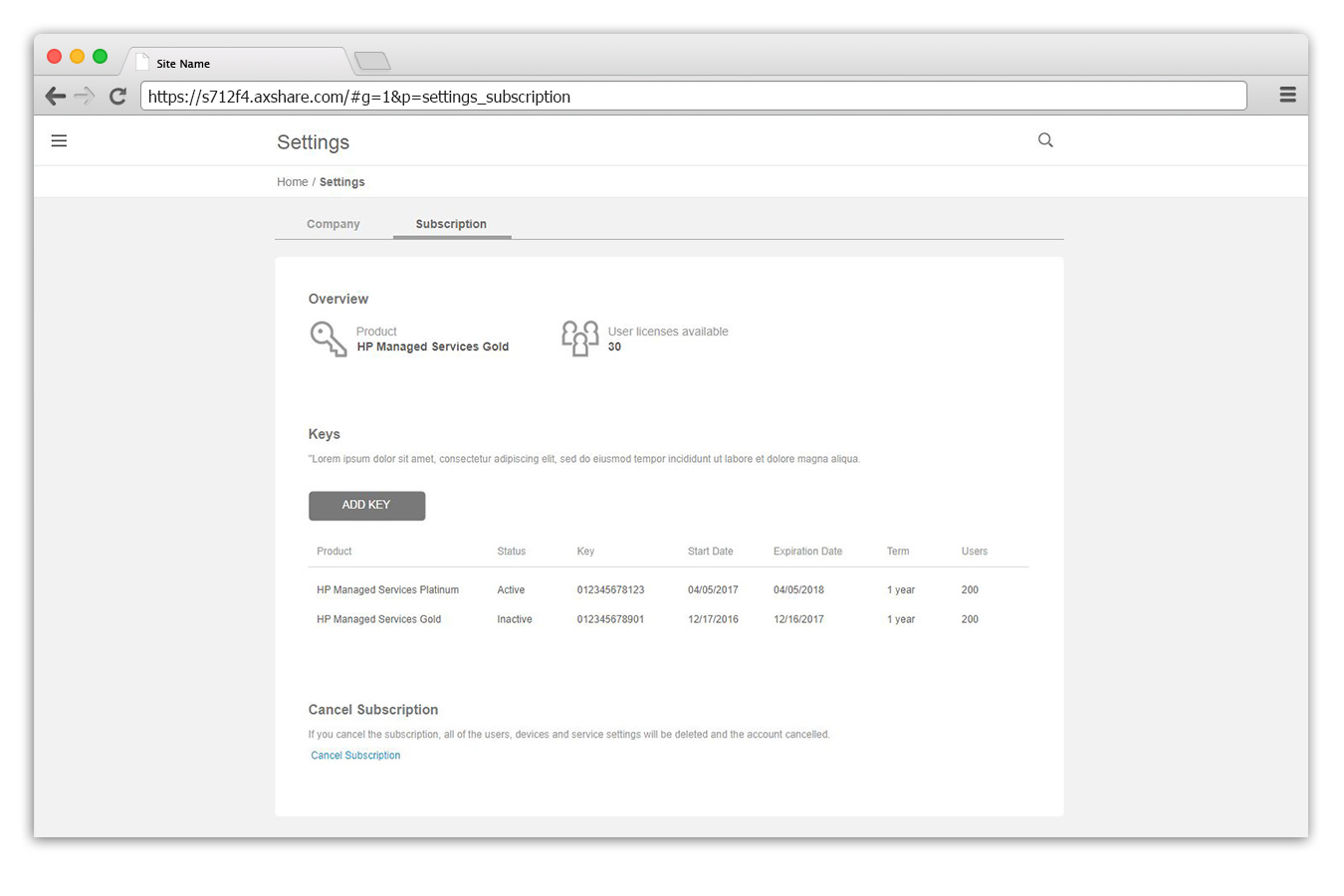Click the Key column header

coord(585,552)
